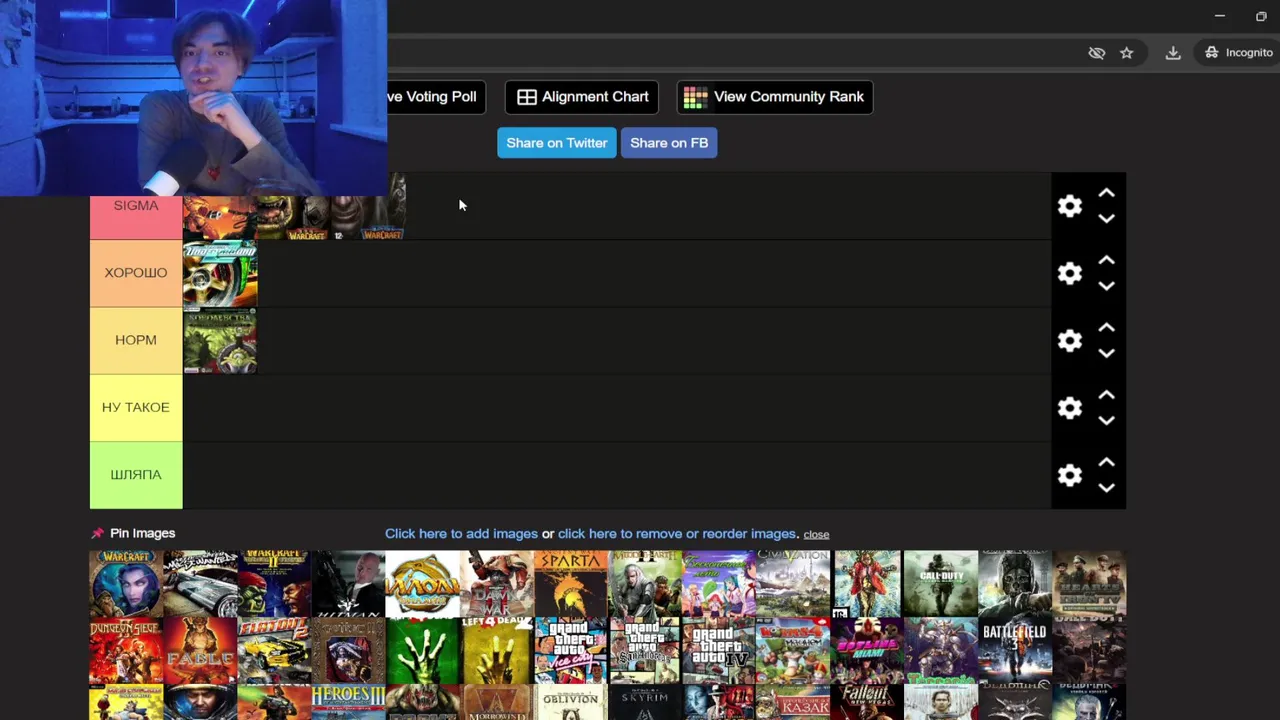This screenshot has width=1280, height=720.
Task: Select Hitman cover in image pool
Action: tap(348, 583)
